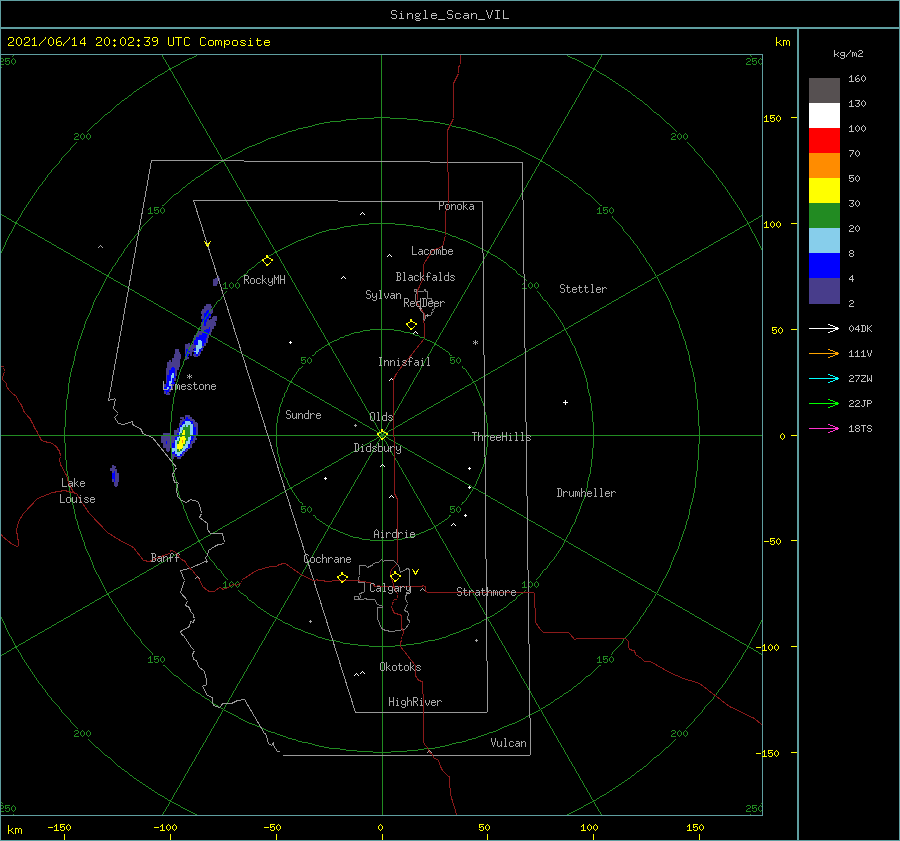Click the kg/m2 legend unit label
This screenshot has width=900, height=841.
[848, 54]
